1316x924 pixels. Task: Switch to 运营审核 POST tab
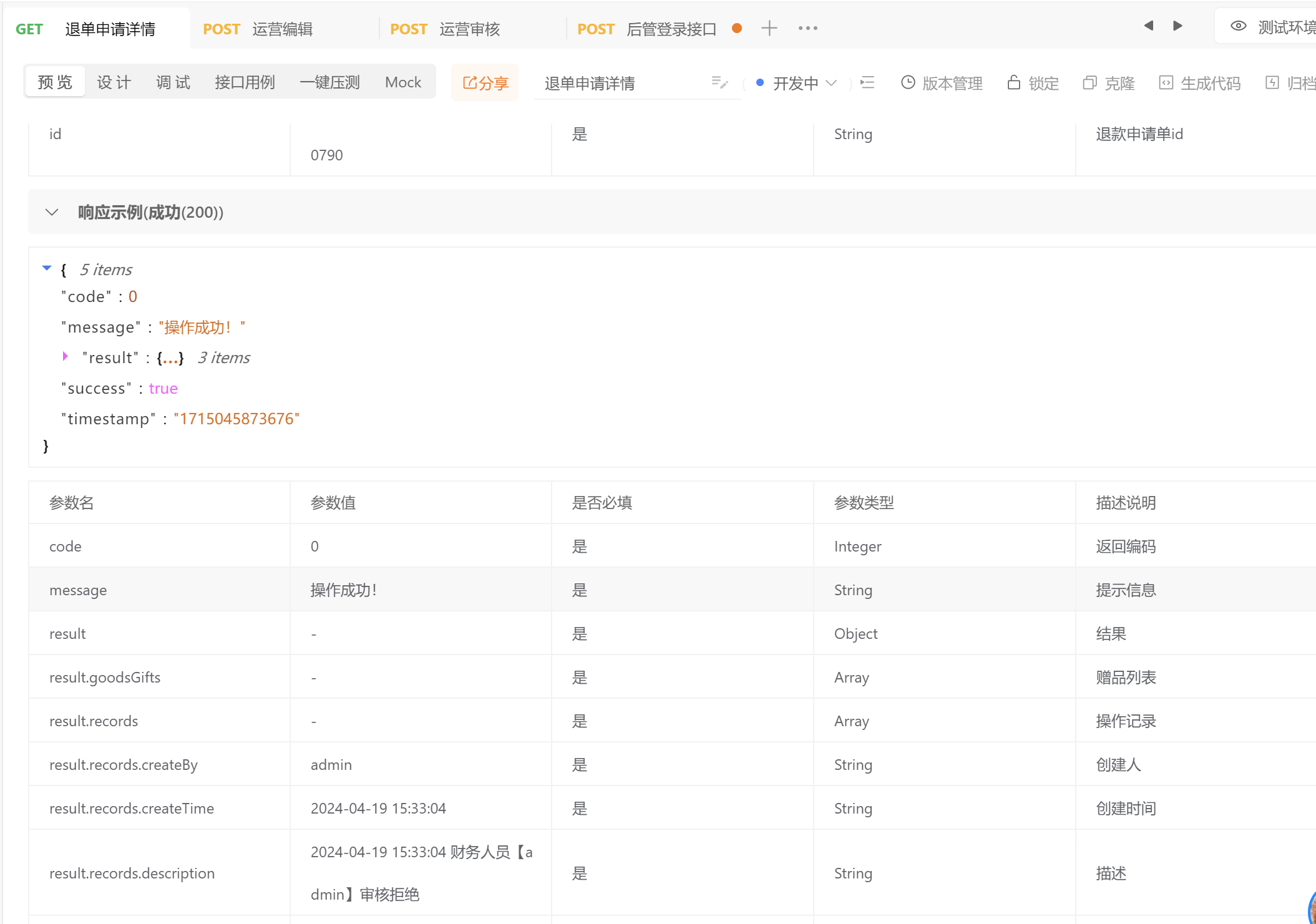click(x=472, y=29)
